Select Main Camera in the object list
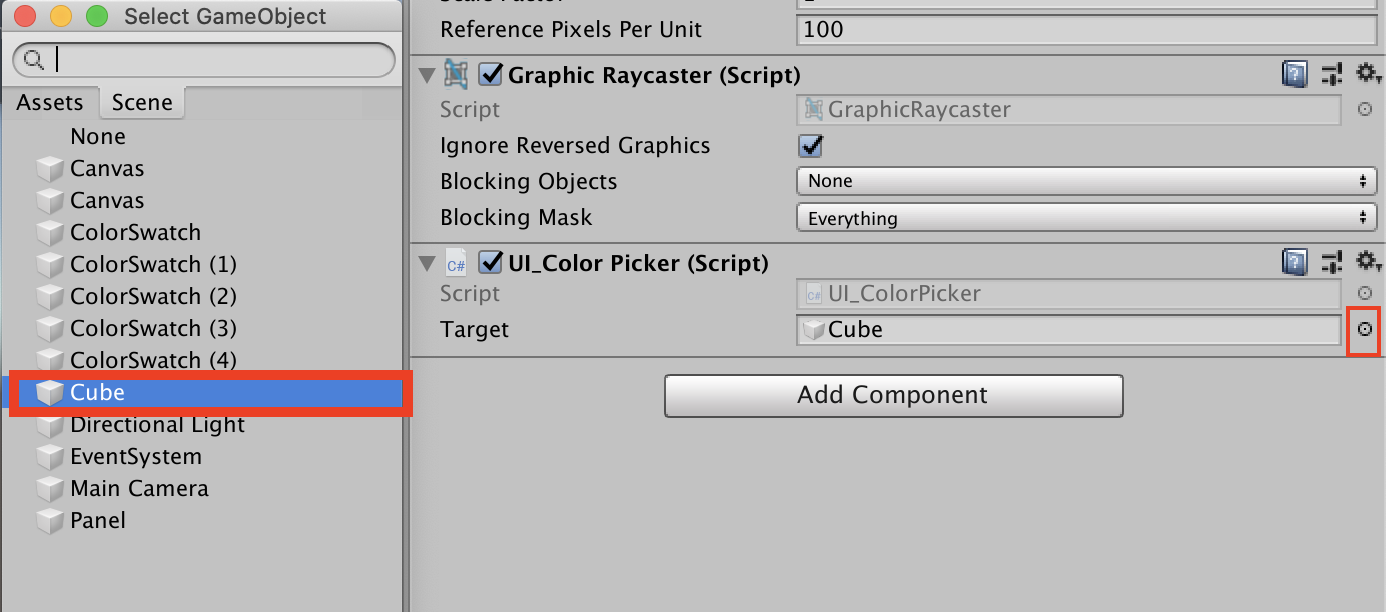The width and height of the screenshot is (1386, 612). click(139, 488)
